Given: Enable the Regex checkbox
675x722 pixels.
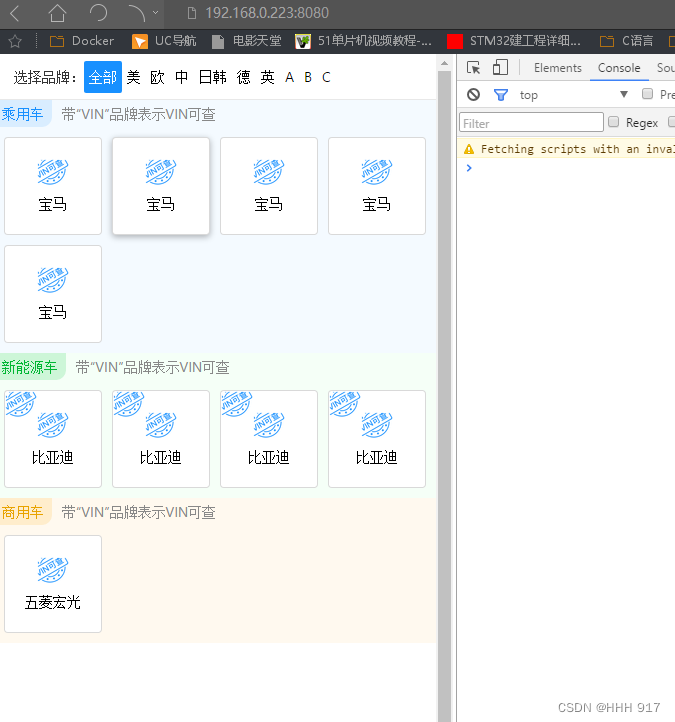Looking at the screenshot, I should pos(613,122).
